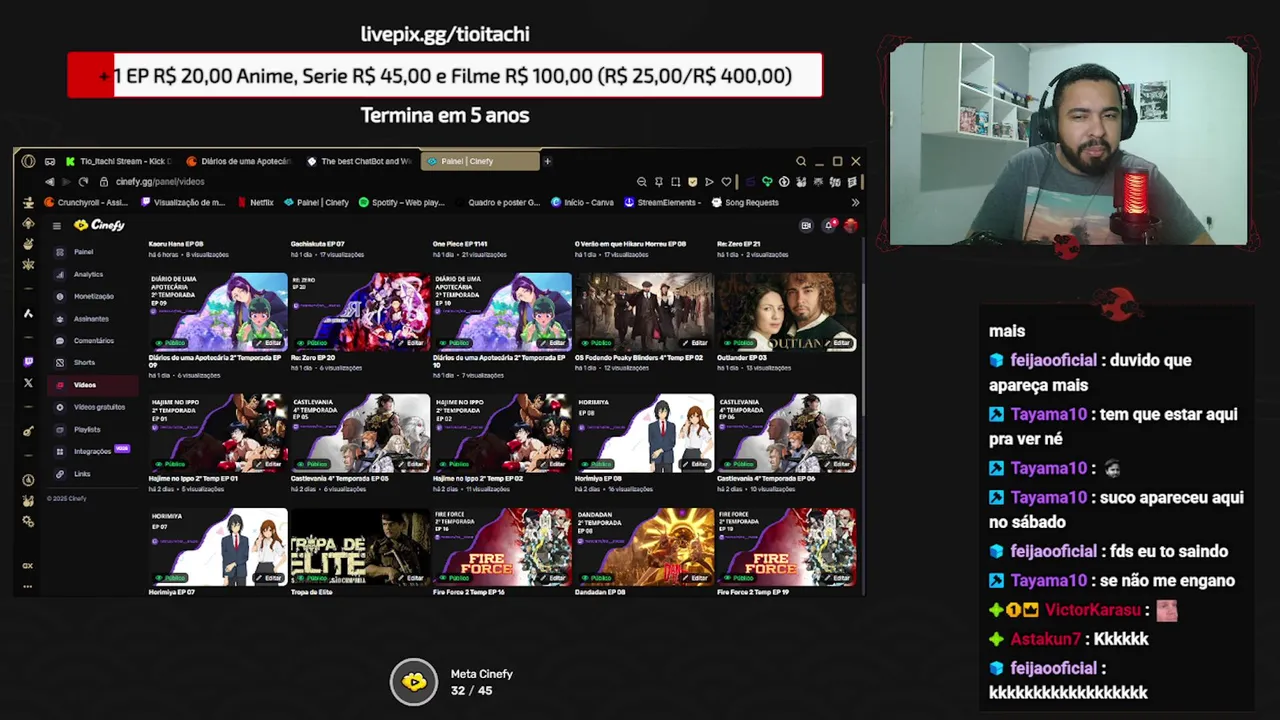Viewport: 1280px width, 720px height.
Task: Edit Castlevania 4° Temporada EP 05
Action: coord(411,464)
